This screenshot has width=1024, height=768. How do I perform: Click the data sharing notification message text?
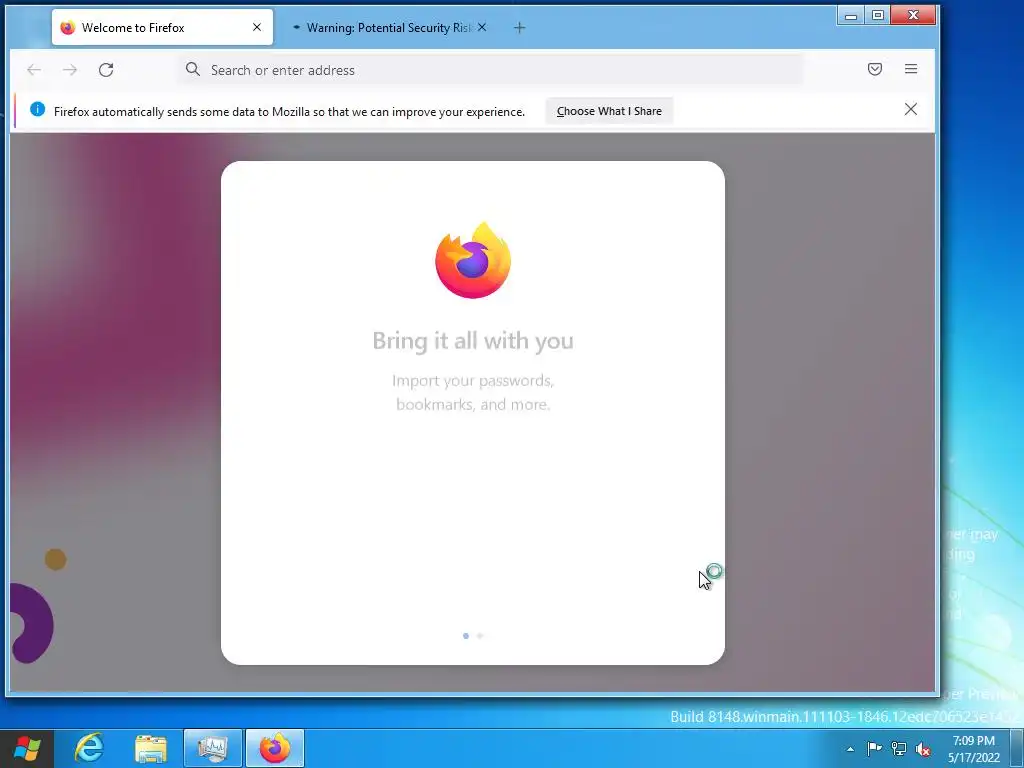coord(289,112)
